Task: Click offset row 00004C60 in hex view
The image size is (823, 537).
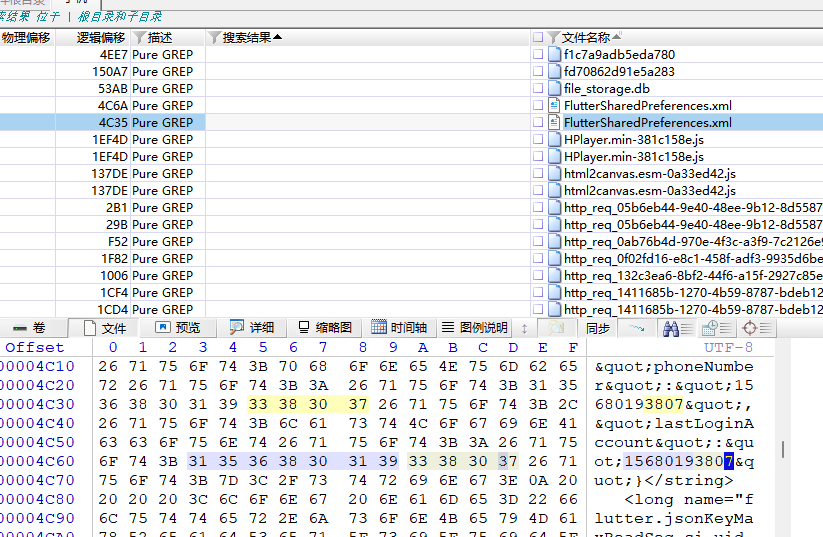Action: [37, 461]
